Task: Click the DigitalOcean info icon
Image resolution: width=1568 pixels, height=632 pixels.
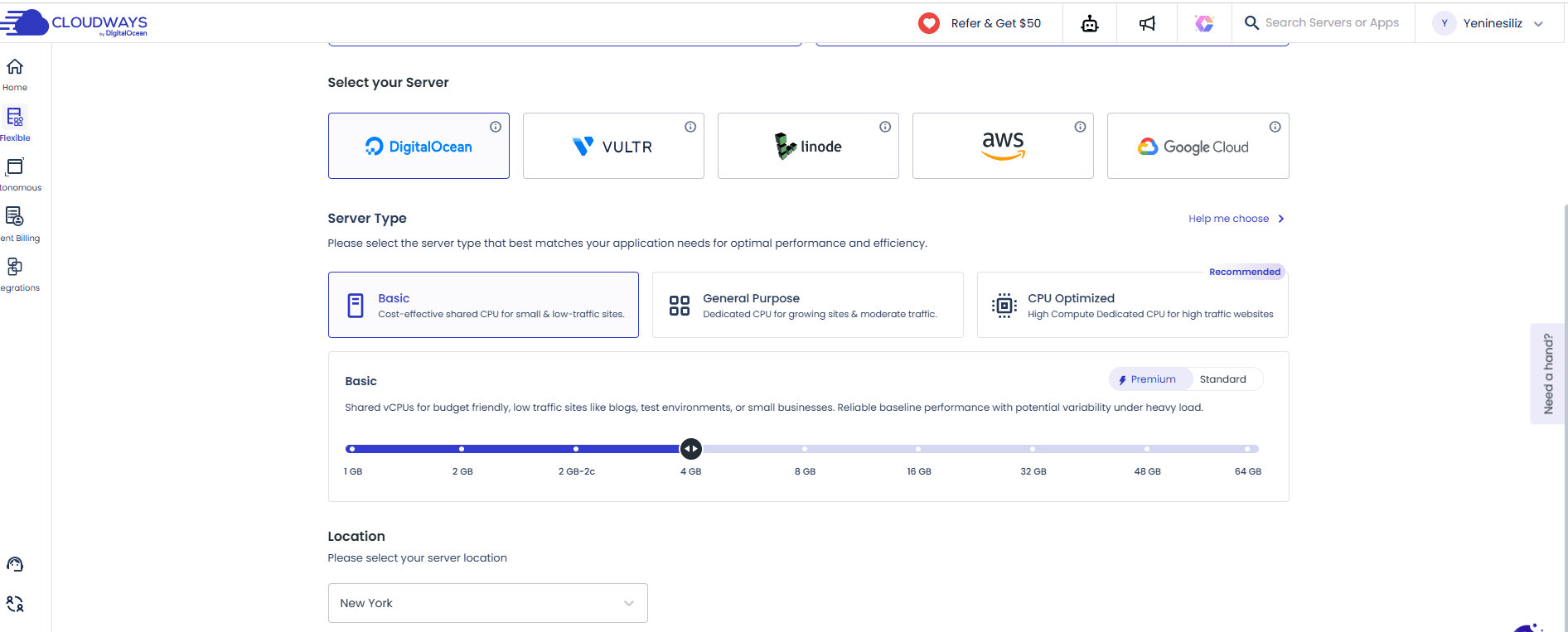Action: [x=495, y=127]
